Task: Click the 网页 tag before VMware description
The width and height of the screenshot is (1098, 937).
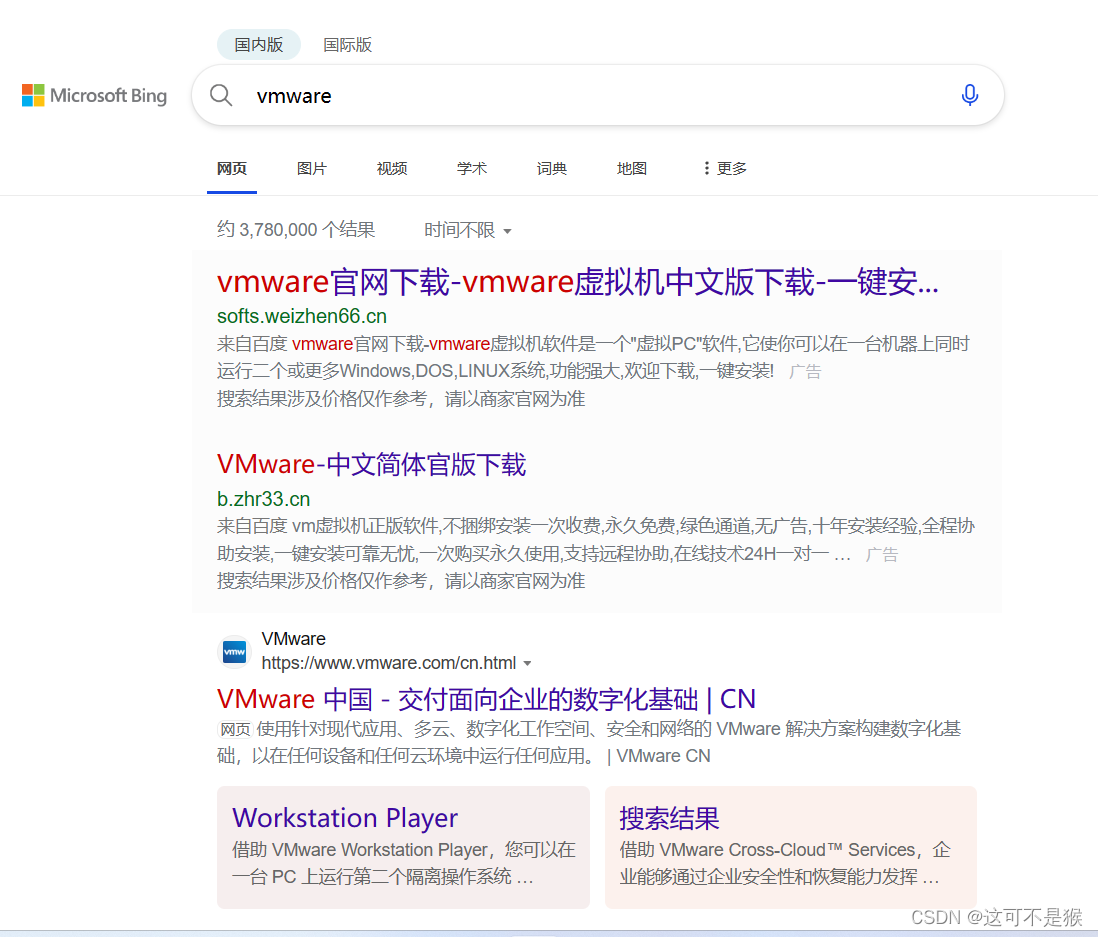Action: click(235, 730)
